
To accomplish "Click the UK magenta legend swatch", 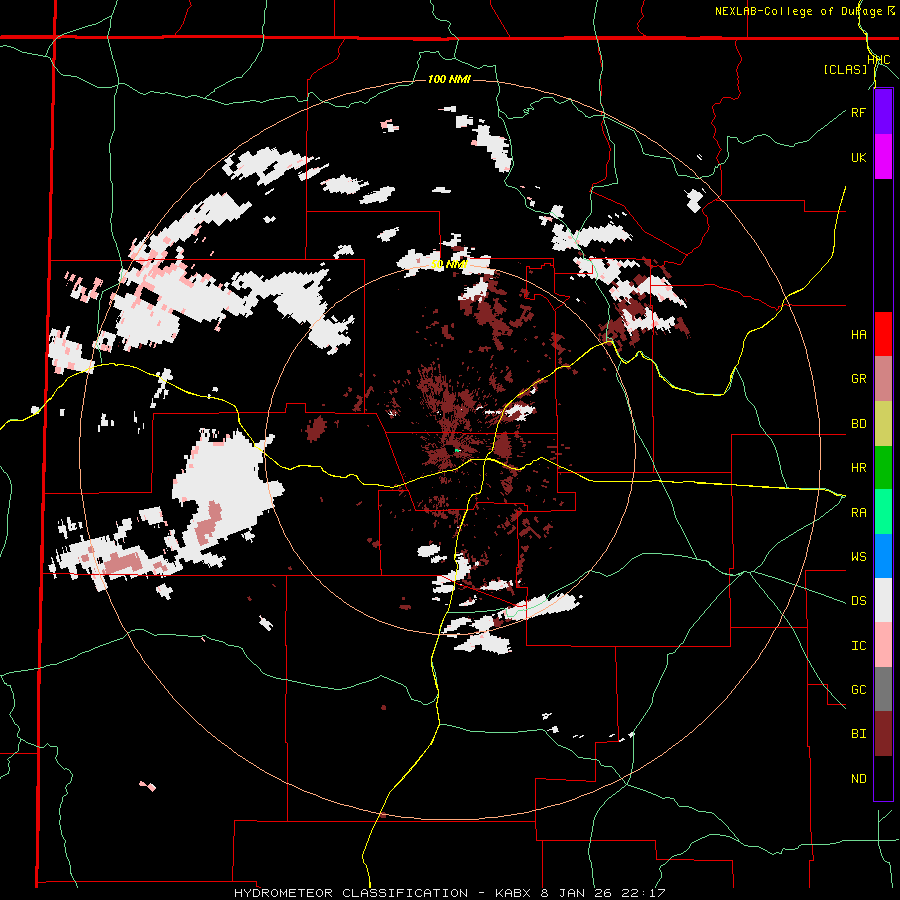I will pos(883,157).
